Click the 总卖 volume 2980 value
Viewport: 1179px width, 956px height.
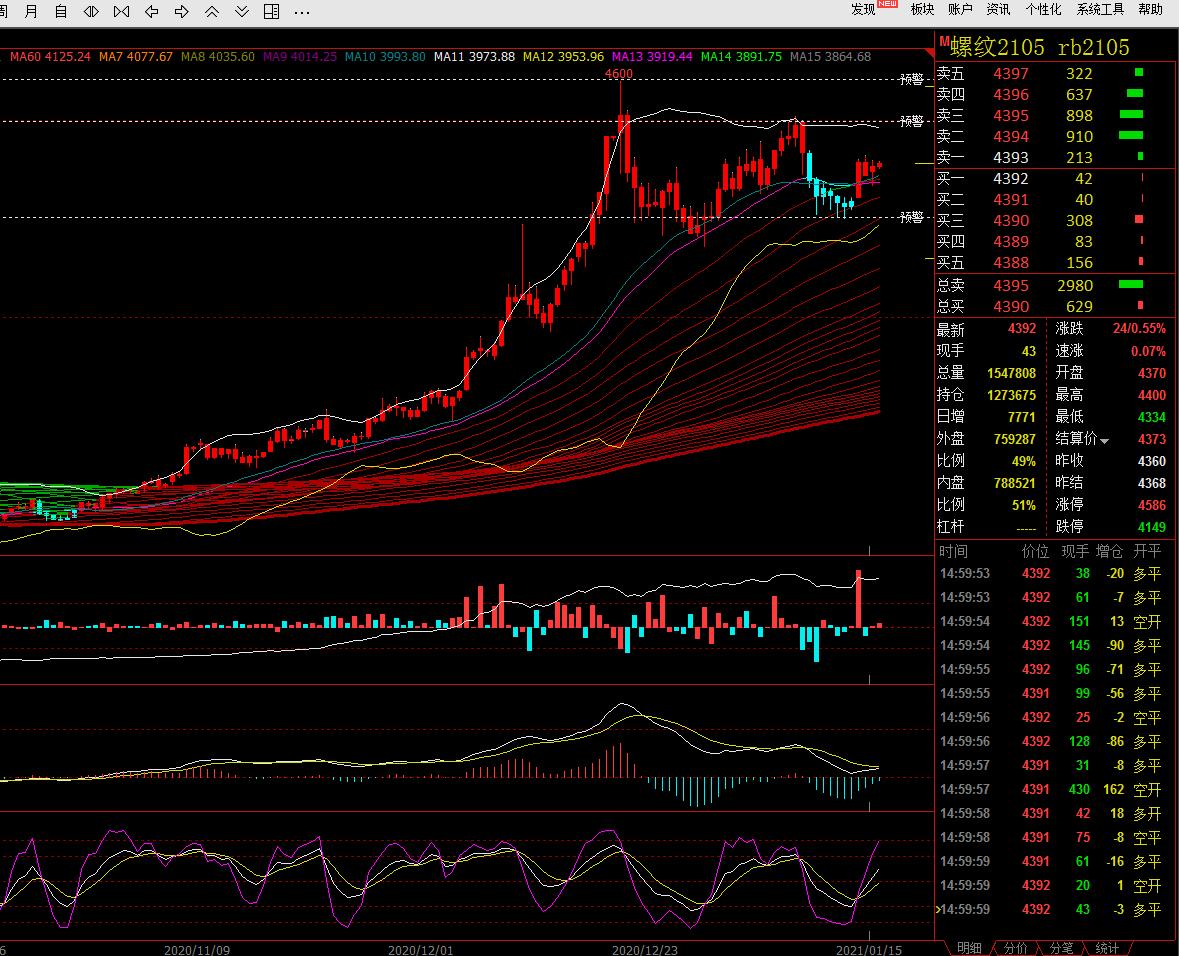[1074, 286]
